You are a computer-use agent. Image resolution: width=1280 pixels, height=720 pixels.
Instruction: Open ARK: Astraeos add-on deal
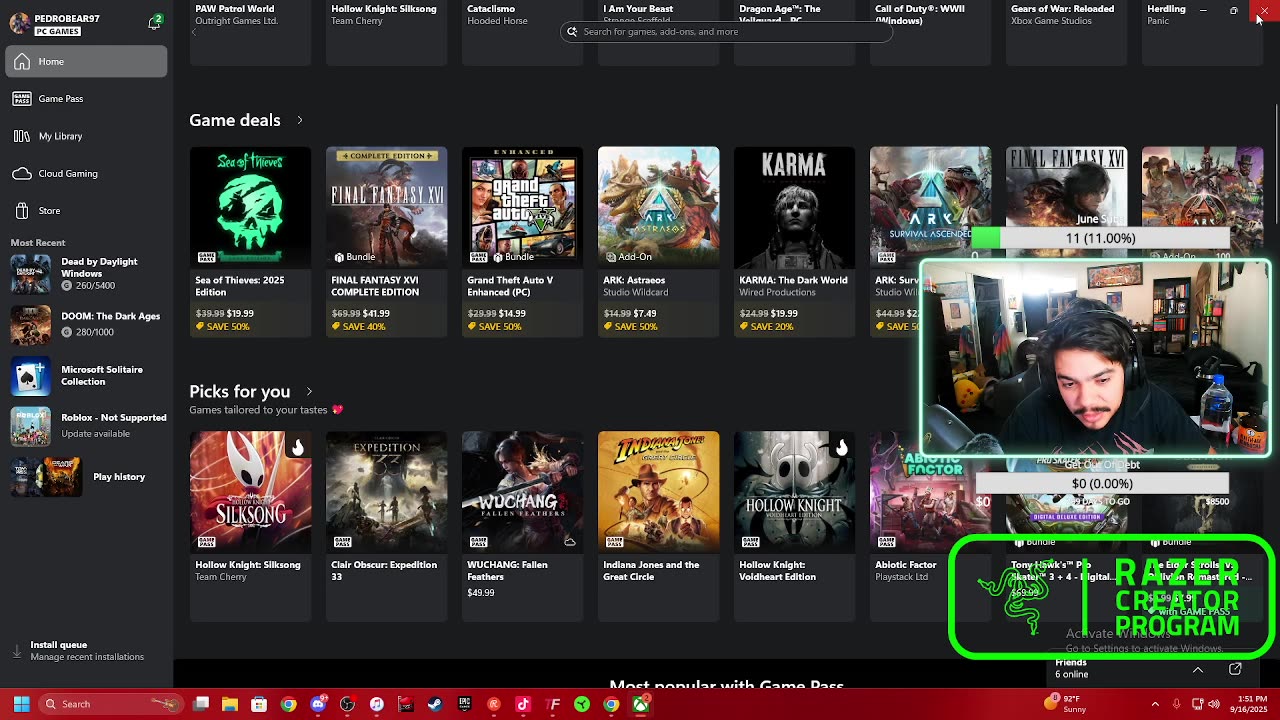click(x=658, y=241)
